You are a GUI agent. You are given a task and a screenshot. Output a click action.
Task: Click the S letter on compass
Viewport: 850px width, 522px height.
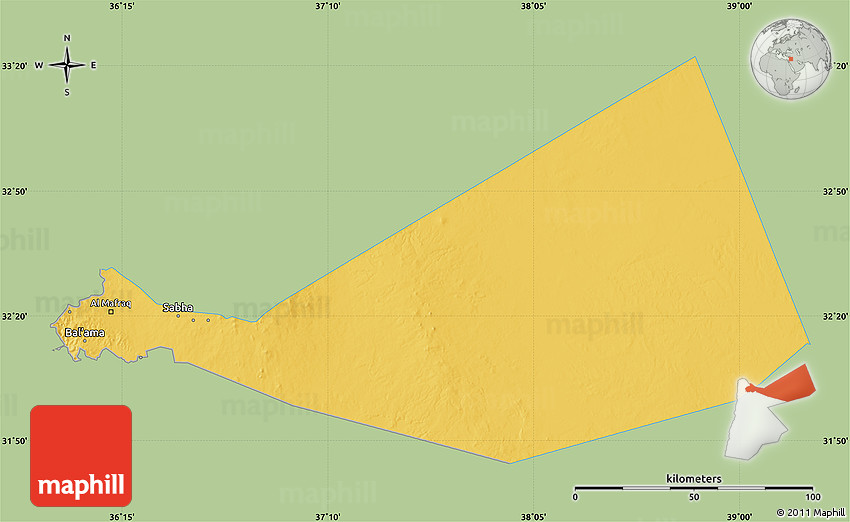pos(67,93)
